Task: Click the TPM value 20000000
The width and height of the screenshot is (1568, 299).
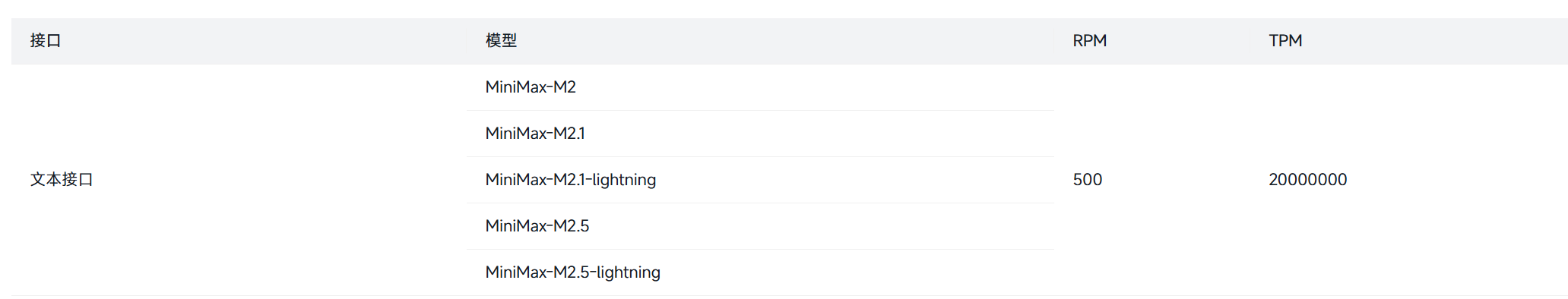Action: [1308, 180]
